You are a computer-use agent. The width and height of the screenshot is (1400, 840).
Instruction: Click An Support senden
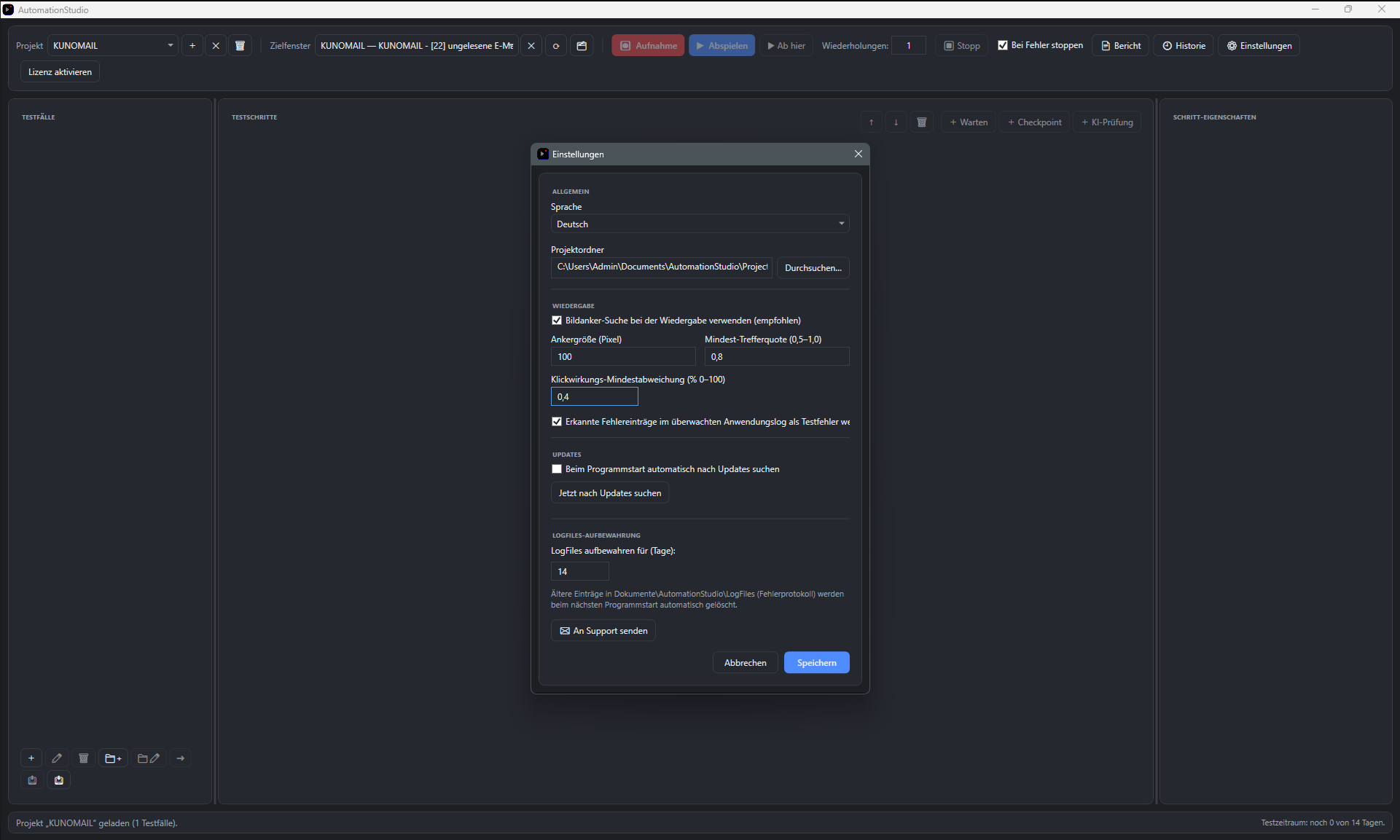tap(603, 631)
